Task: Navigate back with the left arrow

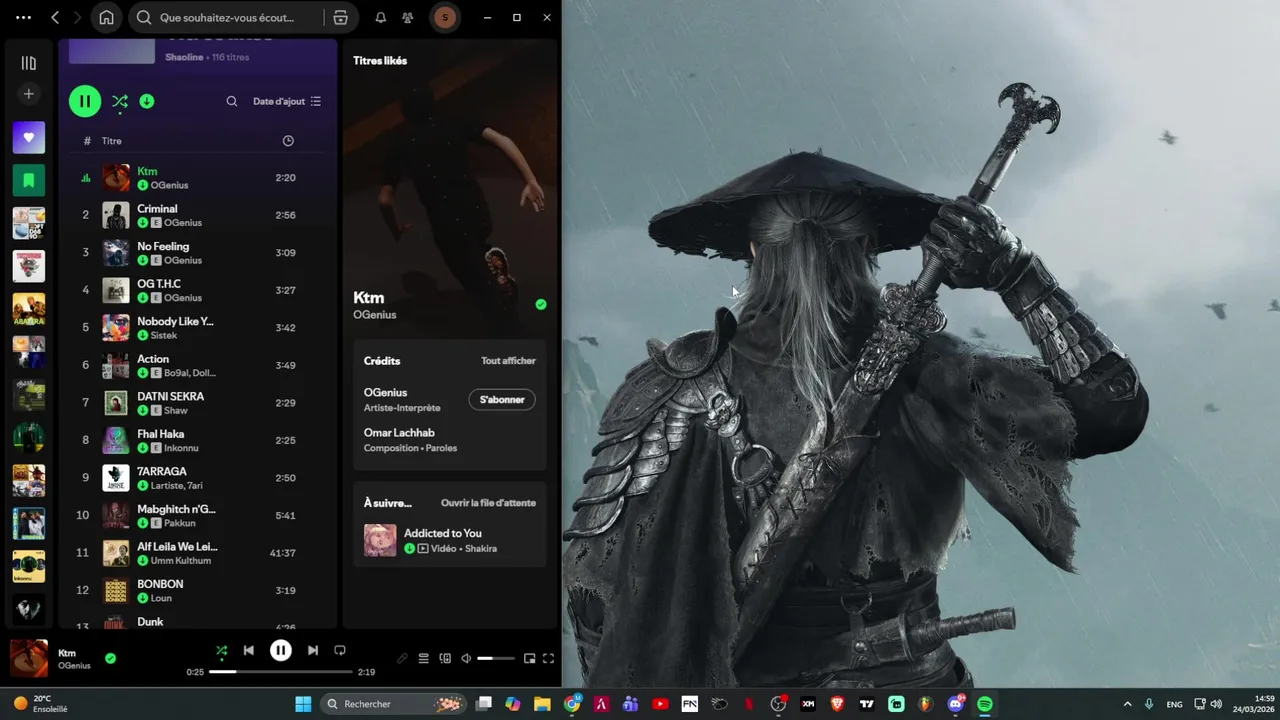Action: click(x=55, y=17)
